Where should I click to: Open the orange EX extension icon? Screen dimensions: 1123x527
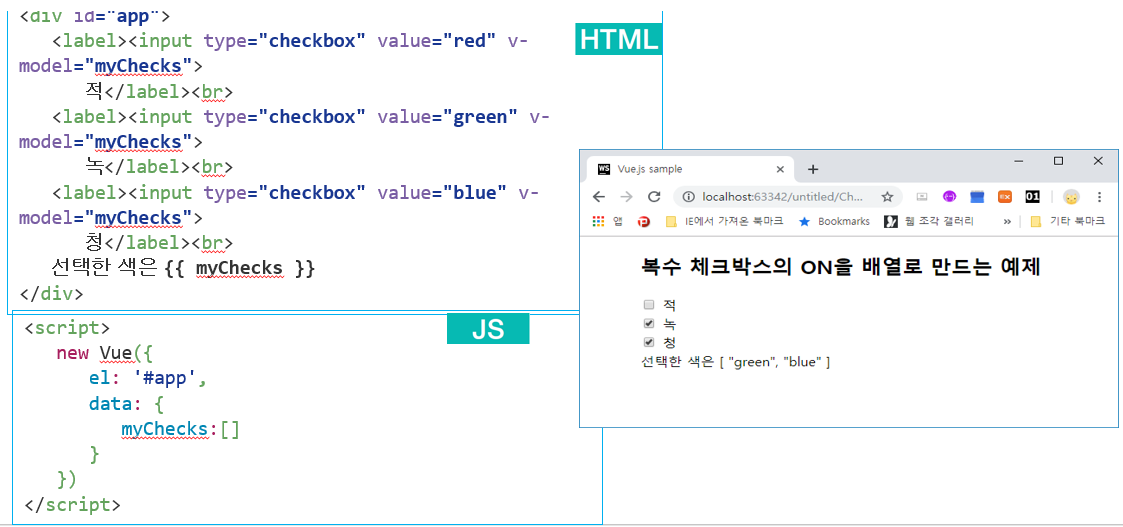[x=1005, y=197]
